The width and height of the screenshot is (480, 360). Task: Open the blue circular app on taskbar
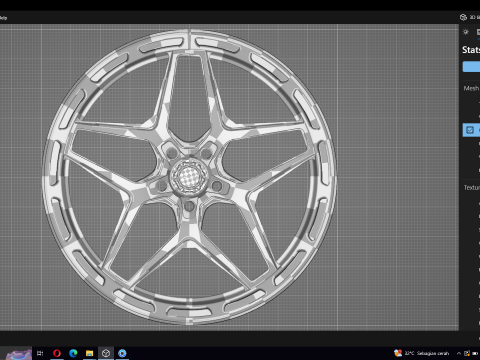point(122,353)
